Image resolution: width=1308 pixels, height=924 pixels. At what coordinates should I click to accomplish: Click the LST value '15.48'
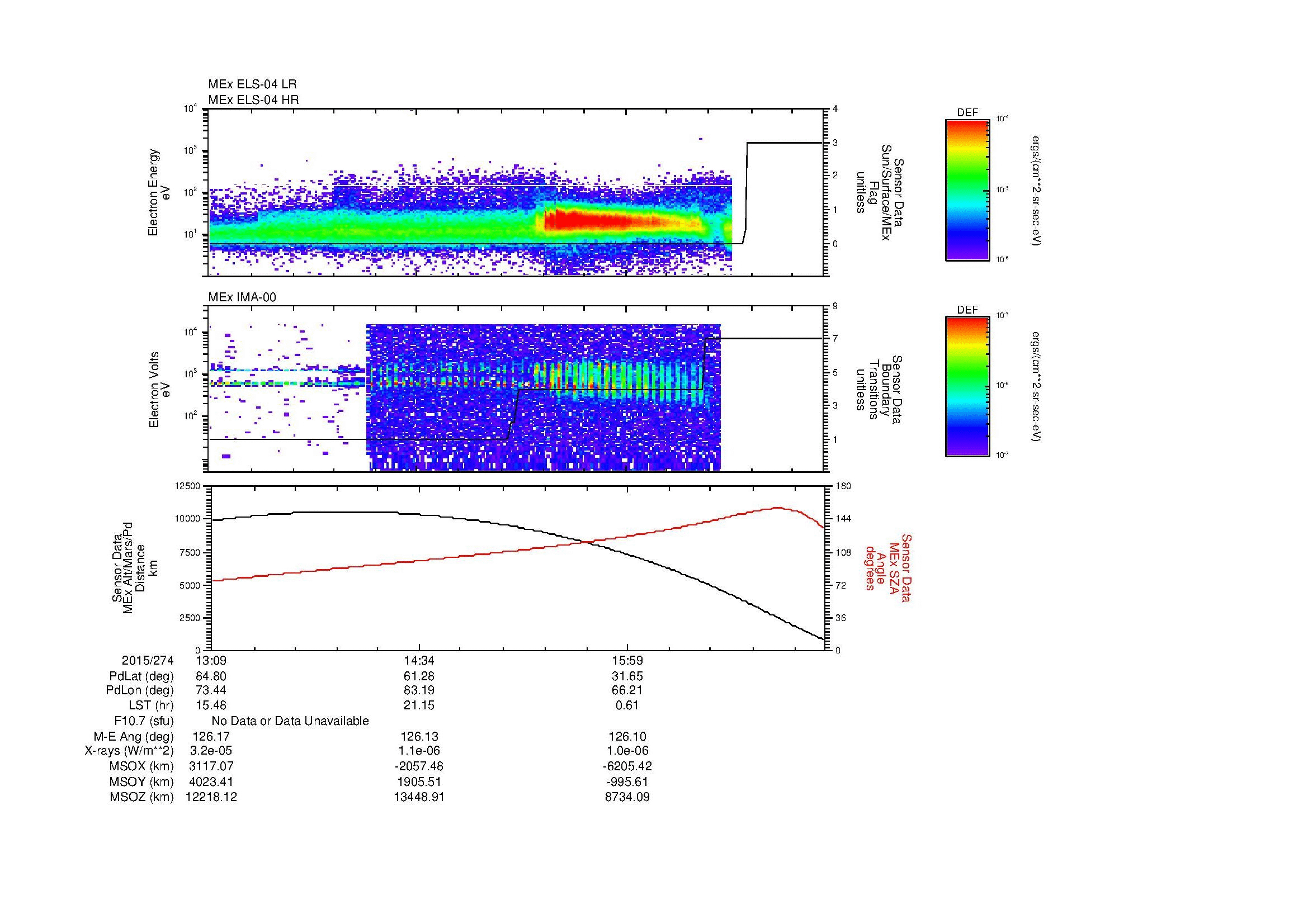(x=211, y=705)
